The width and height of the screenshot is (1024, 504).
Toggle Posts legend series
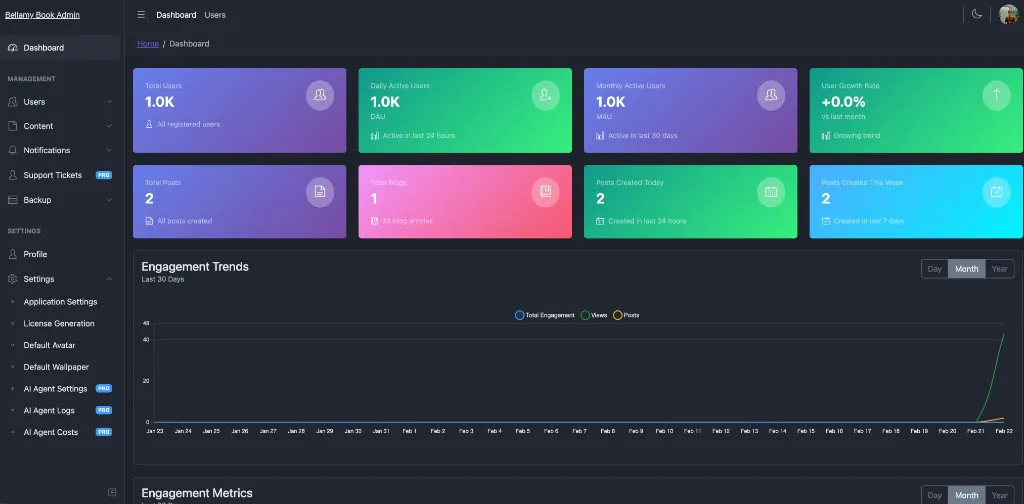pos(626,315)
